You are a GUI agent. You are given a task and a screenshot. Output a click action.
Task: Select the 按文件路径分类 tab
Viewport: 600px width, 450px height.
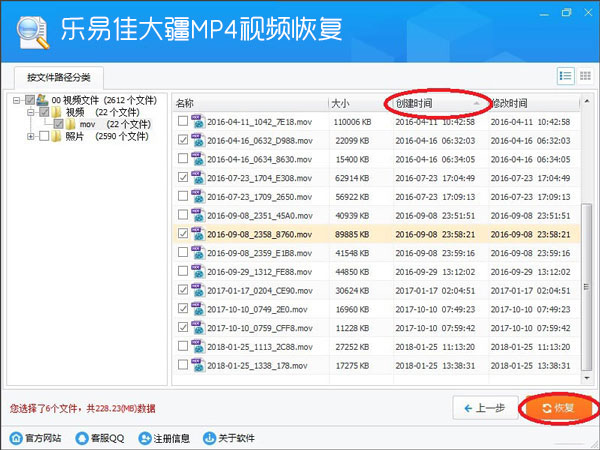59,78
